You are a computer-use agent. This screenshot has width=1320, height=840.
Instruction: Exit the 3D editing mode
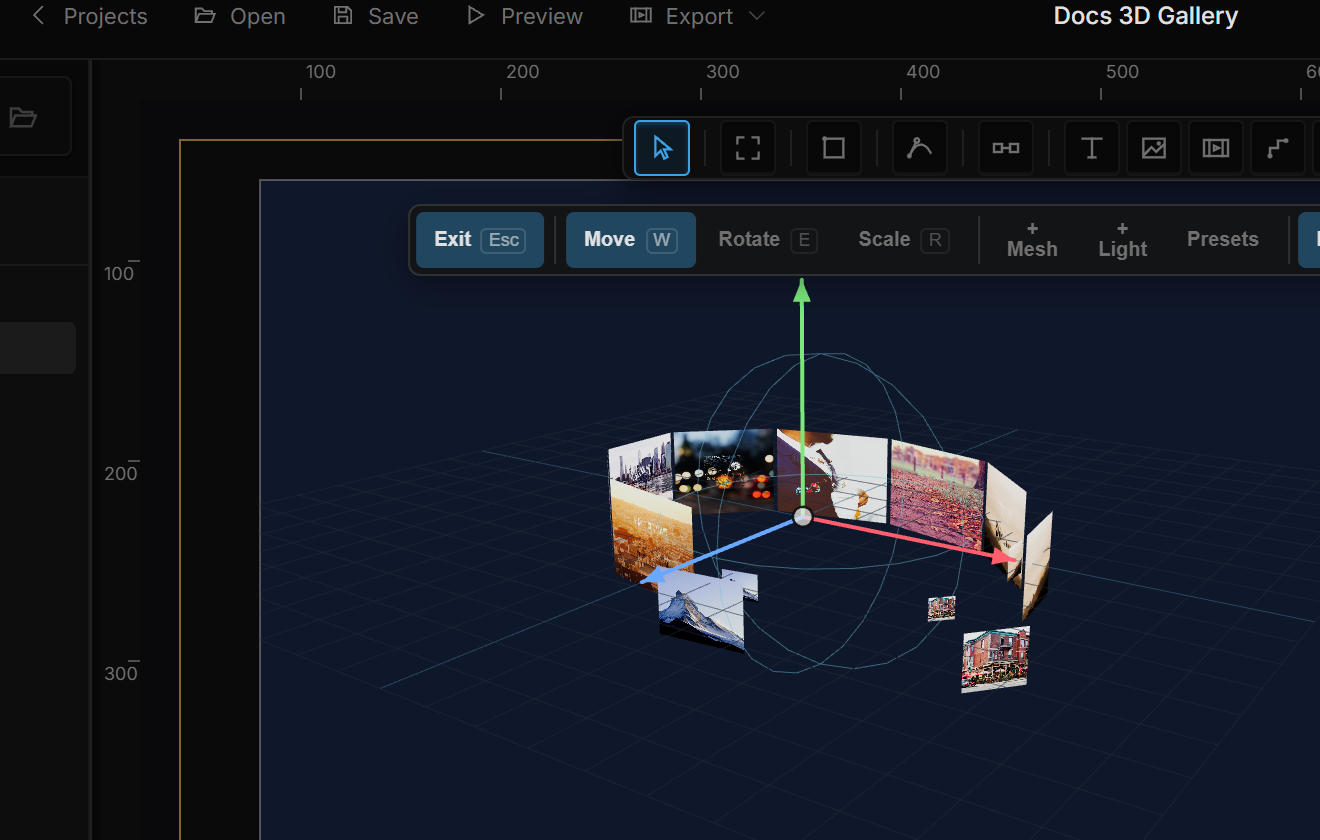point(480,240)
